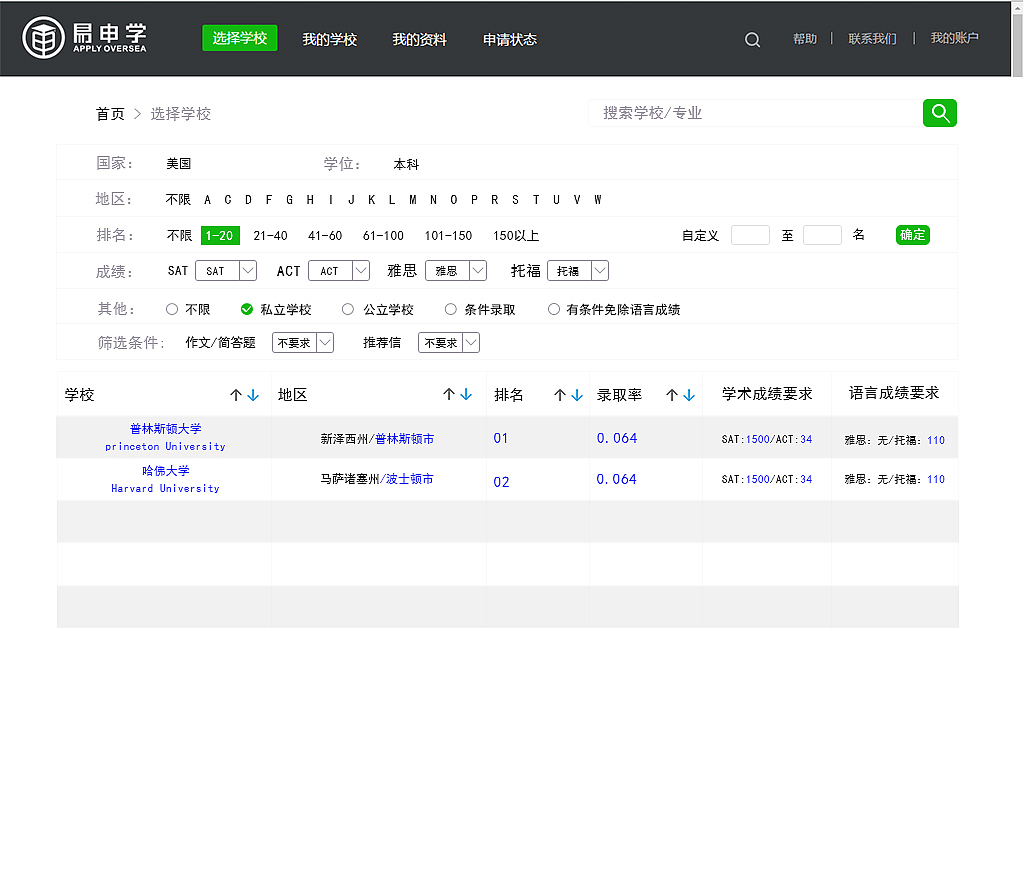The width and height of the screenshot is (1024, 871).
Task: Click the custom ranking end input
Action: 822,235
